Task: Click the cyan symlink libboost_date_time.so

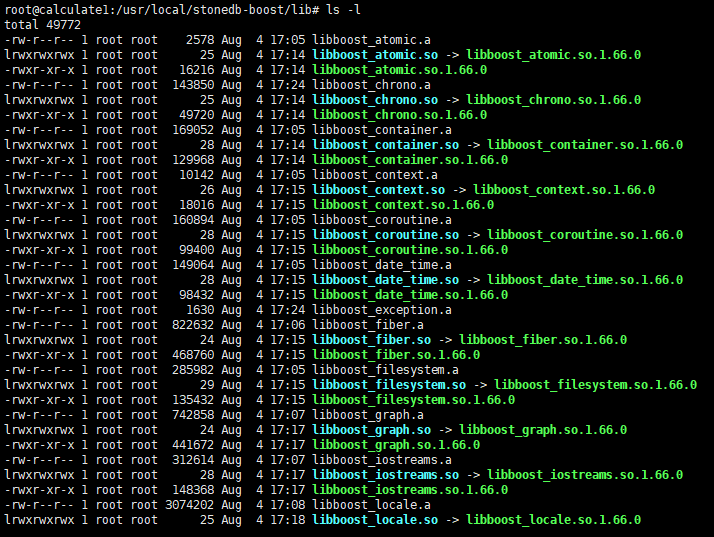Action: click(385, 280)
